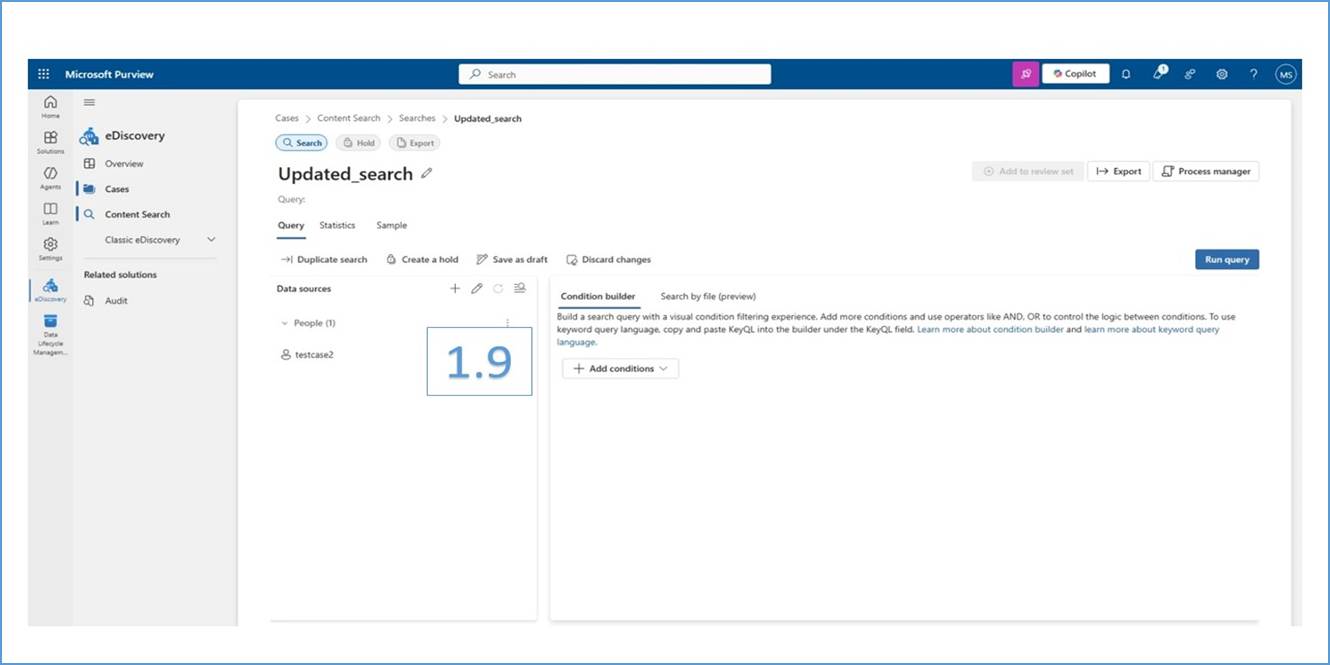Open Audit under Related solutions
The image size is (1330, 665).
[x=116, y=300]
